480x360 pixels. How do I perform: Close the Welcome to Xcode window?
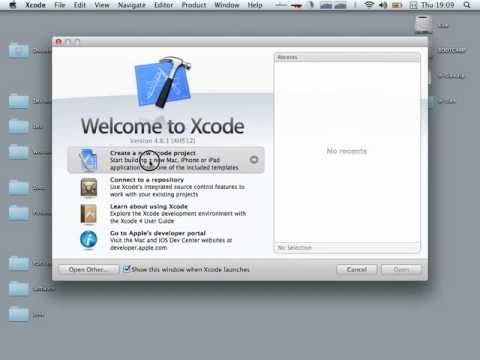(59, 42)
